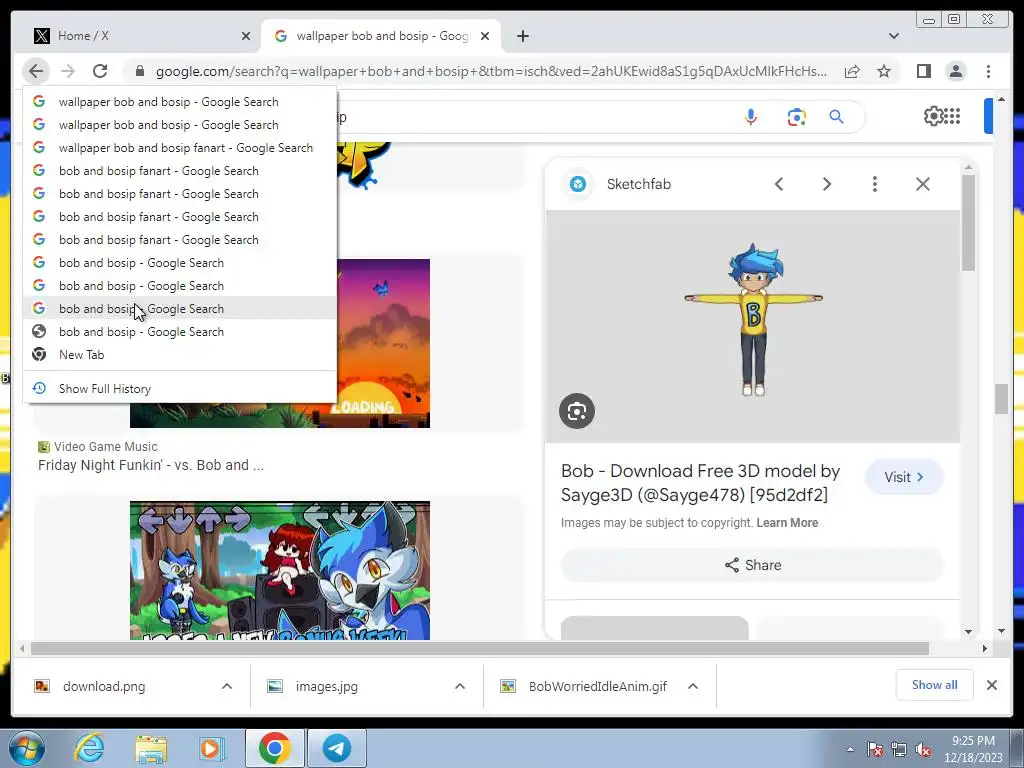Click the horizontal page scrollbar
Screen dimensions: 1024x768
(x=479, y=648)
